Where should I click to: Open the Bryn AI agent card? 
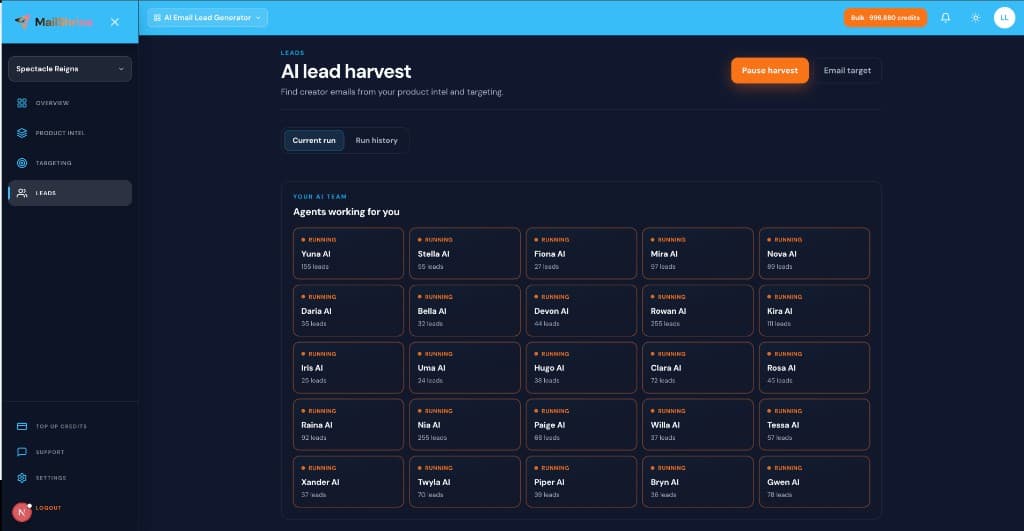[697, 482]
